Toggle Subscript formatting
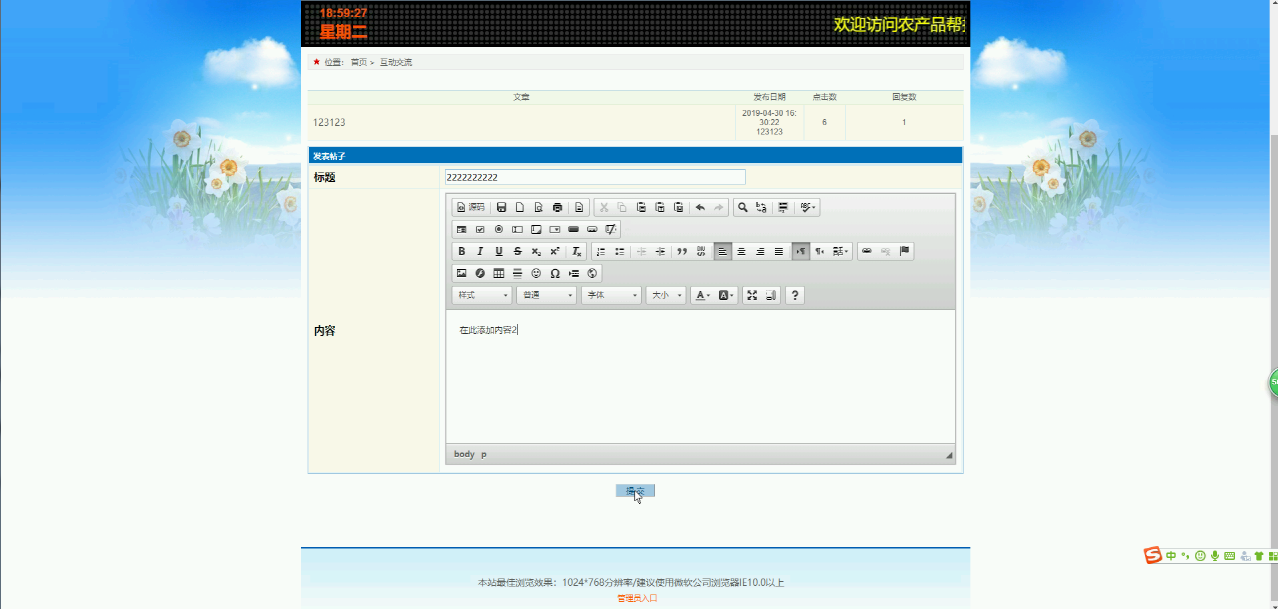This screenshot has width=1278, height=609. click(x=536, y=251)
